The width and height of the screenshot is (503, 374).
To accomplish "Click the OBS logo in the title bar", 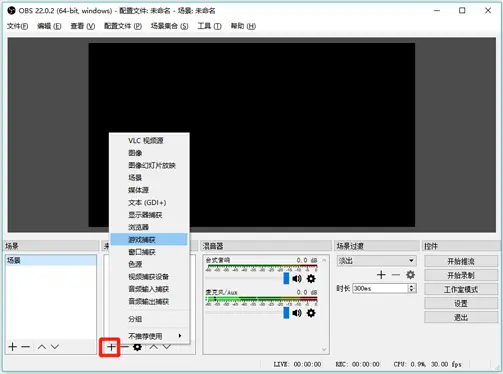I will [11, 11].
